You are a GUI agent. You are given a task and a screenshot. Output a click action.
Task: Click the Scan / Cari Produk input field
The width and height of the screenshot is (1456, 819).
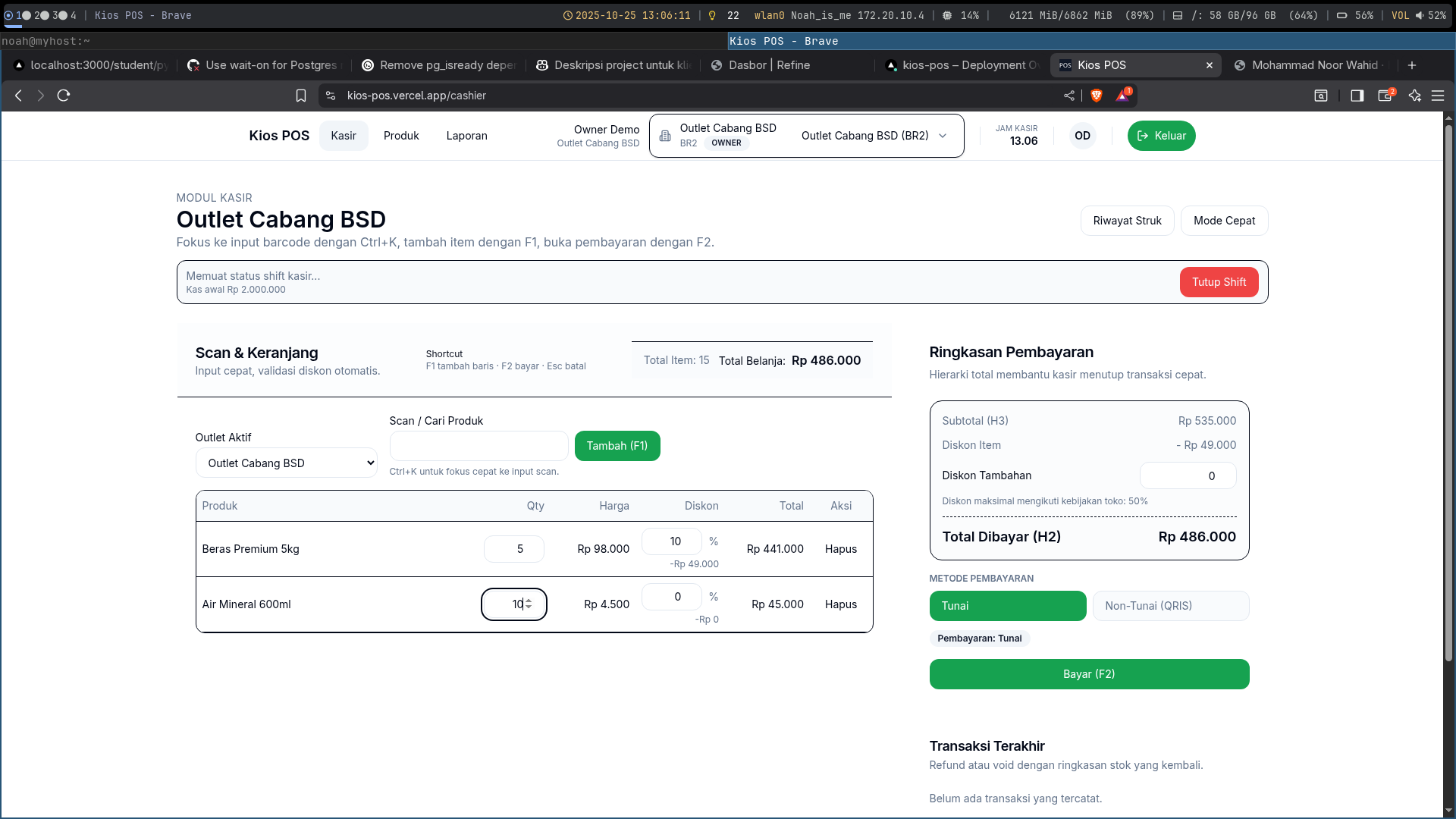click(x=479, y=446)
